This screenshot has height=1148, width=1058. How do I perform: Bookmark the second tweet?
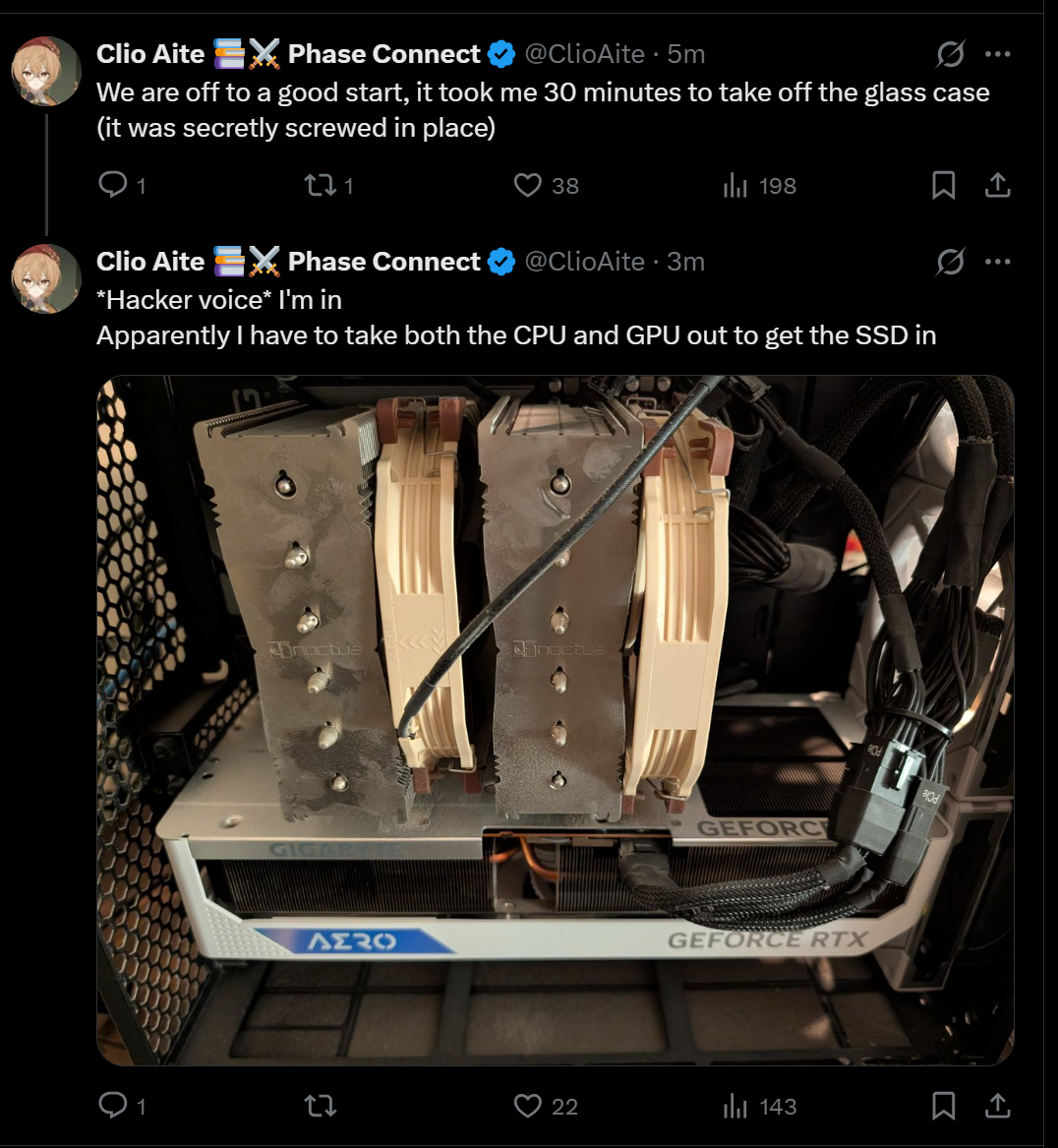[944, 1106]
